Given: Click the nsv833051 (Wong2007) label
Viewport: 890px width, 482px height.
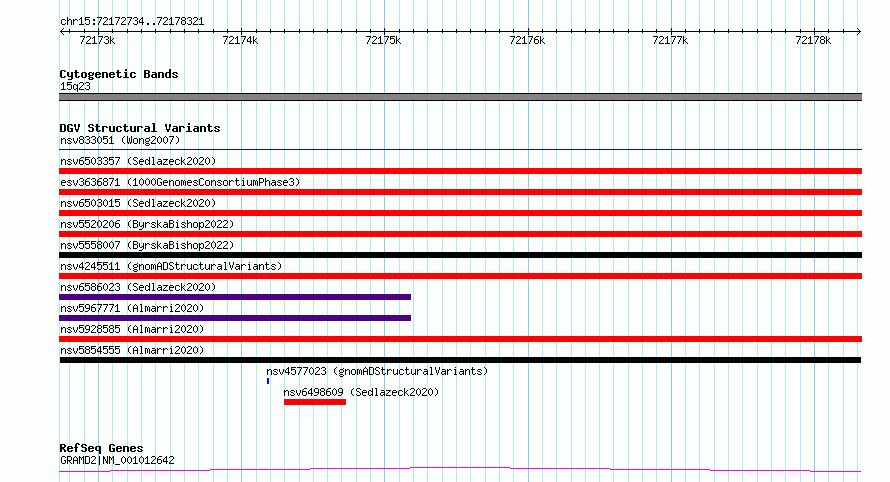Looking at the screenshot, I should pyautogui.click(x=120, y=140).
